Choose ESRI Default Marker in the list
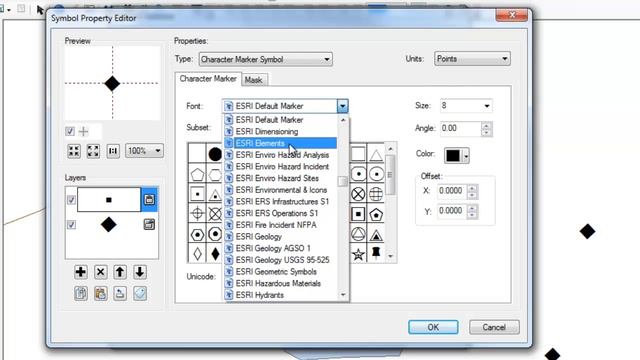Screen dimensions: 640x360 (280, 120)
